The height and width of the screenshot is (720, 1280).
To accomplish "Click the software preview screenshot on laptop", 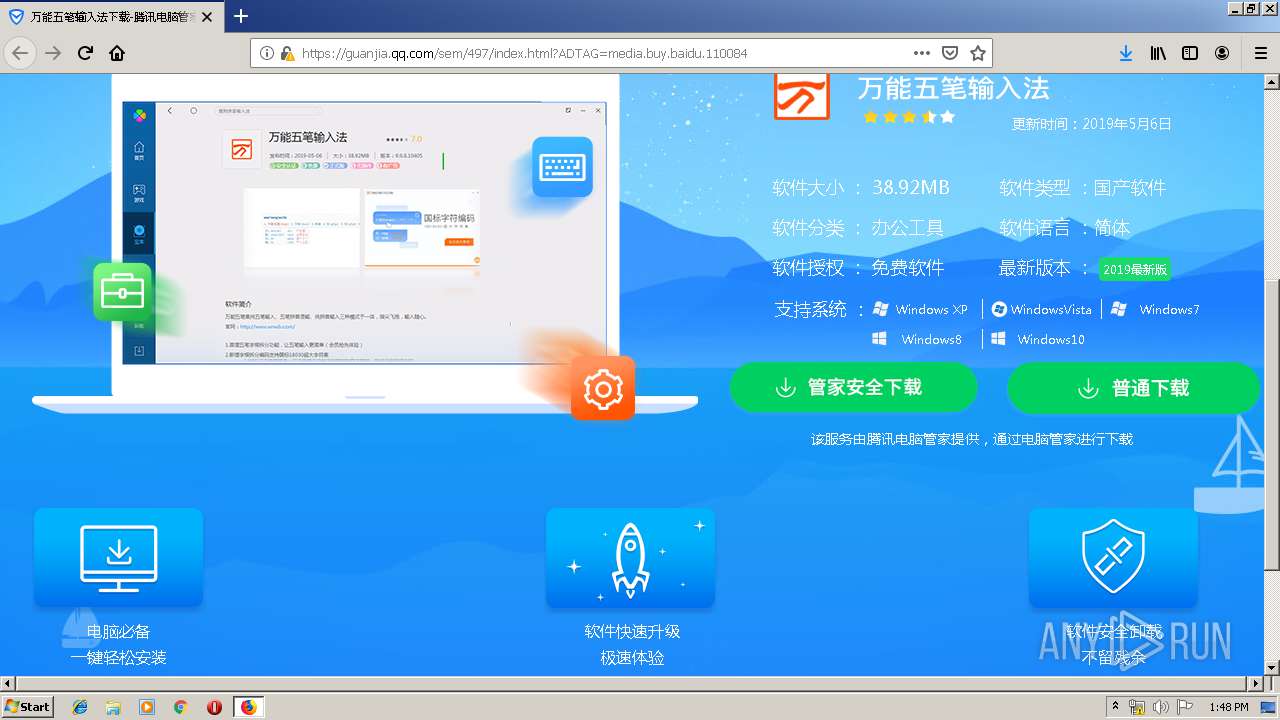I will pyautogui.click(x=364, y=233).
